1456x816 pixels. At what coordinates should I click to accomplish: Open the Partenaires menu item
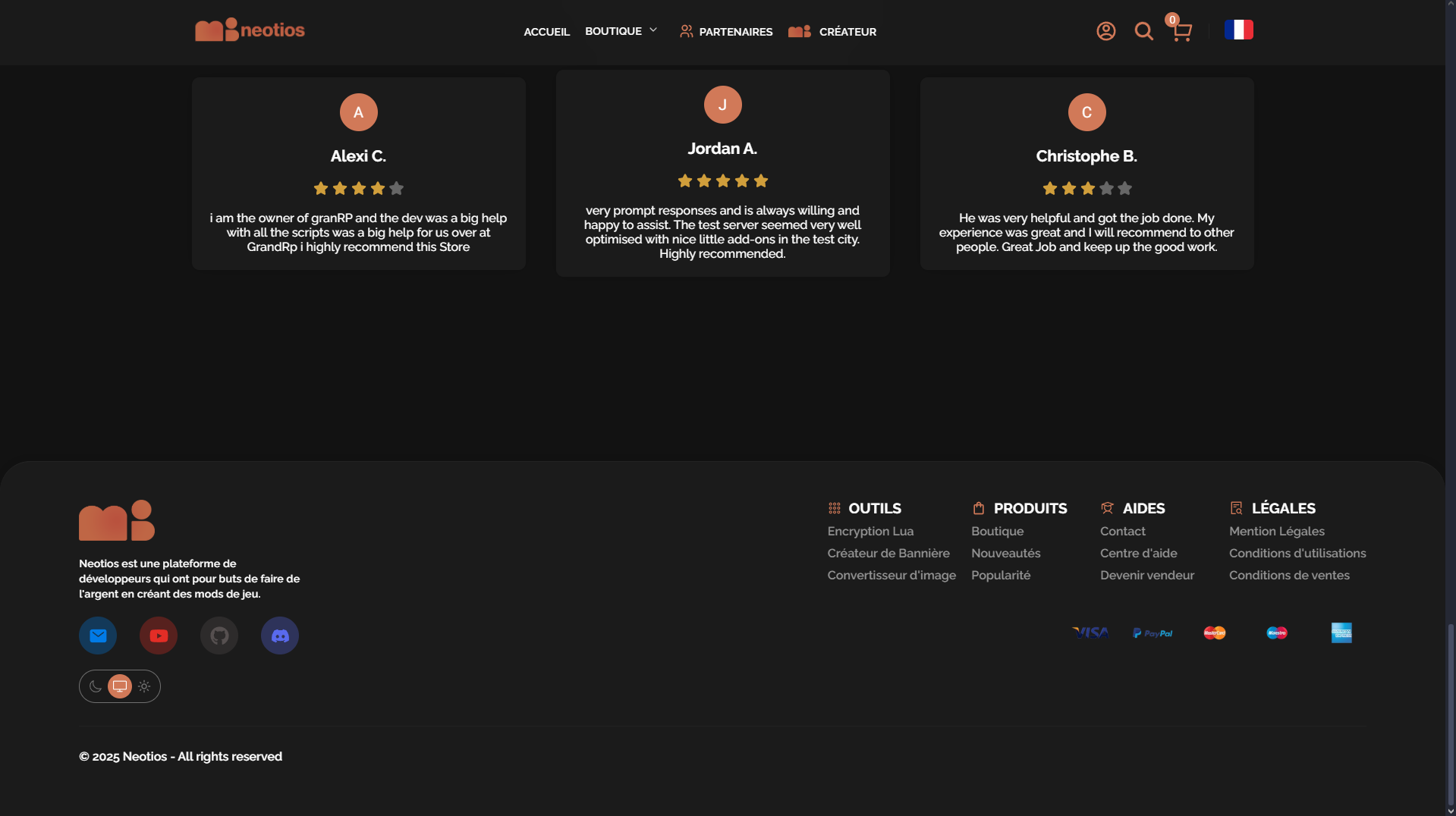[x=726, y=32]
